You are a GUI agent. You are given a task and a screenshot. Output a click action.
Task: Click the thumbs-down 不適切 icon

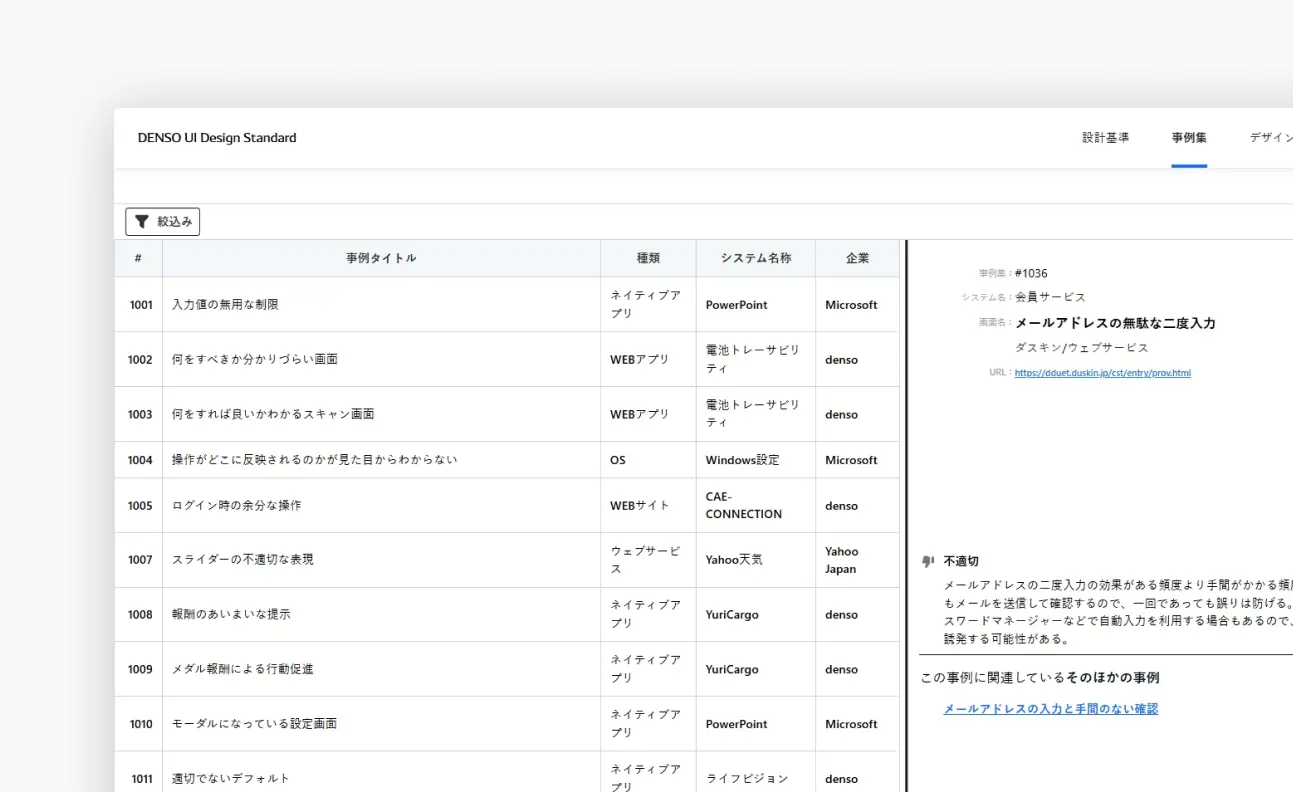(x=927, y=562)
